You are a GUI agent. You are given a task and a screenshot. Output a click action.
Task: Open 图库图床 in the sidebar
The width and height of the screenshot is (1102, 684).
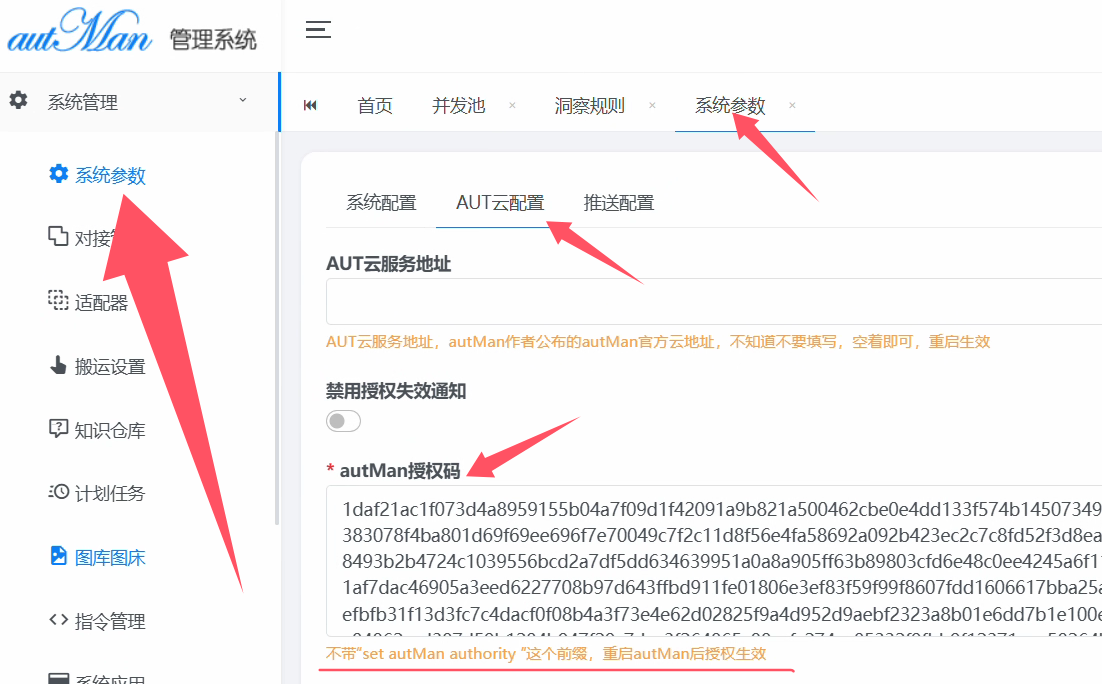[110, 558]
